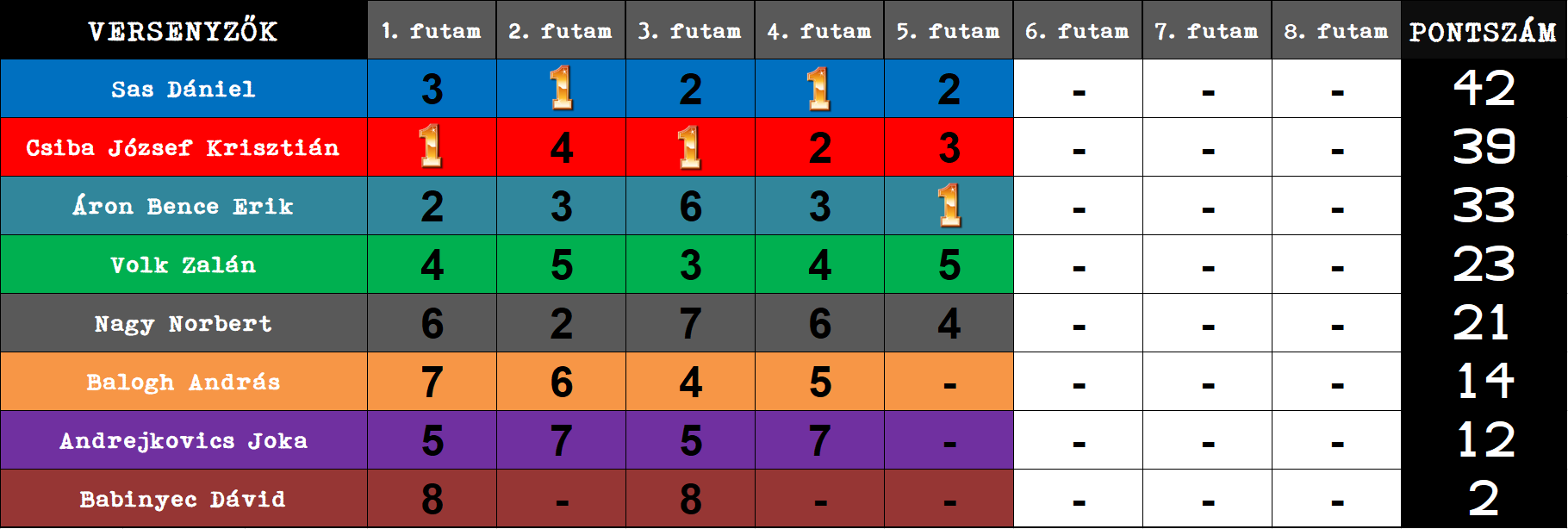The height and width of the screenshot is (529, 1568).
Task: Click Áron Bence Erik's gold 1 in 5. futam
Action: (x=949, y=205)
